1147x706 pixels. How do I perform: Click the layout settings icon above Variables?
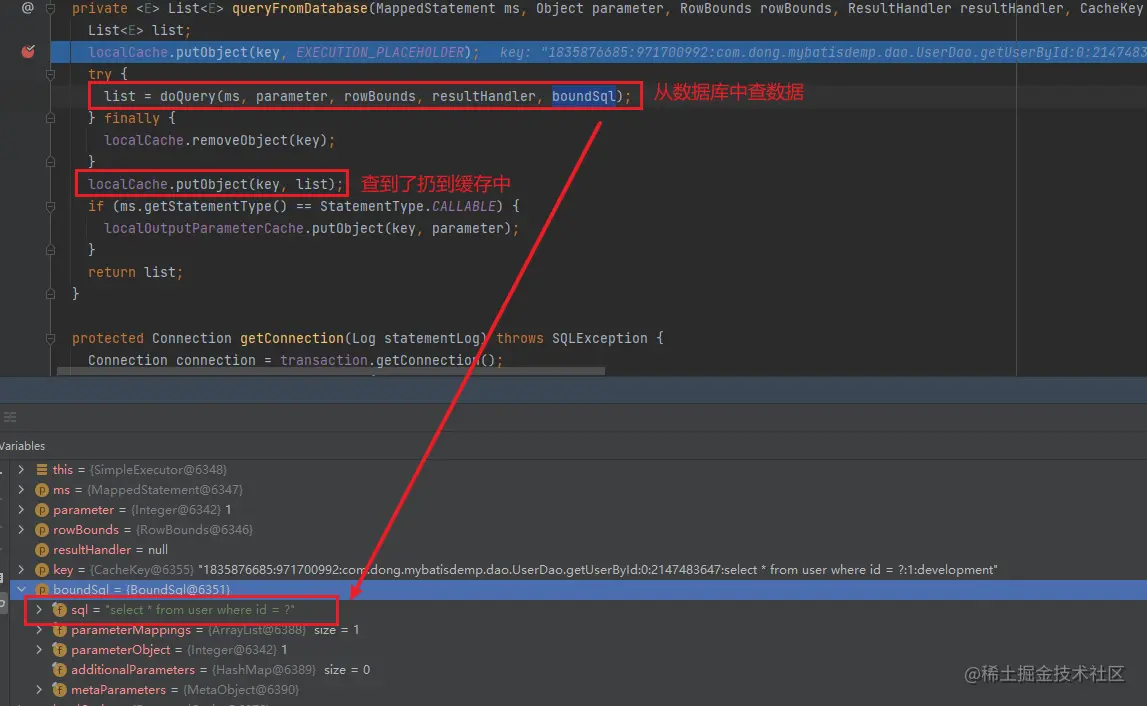(x=10, y=417)
